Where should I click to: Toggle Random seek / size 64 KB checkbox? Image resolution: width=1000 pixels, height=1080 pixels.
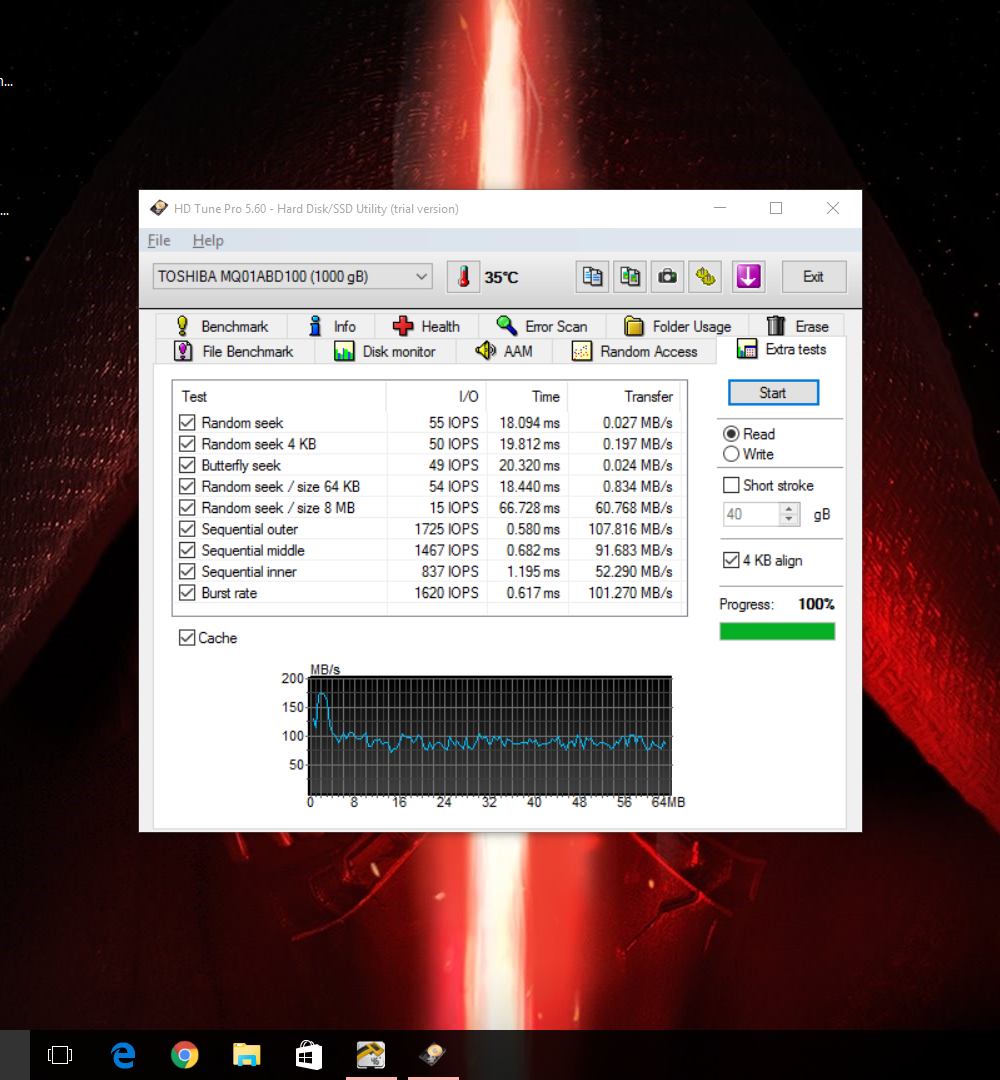pyautogui.click(x=187, y=486)
